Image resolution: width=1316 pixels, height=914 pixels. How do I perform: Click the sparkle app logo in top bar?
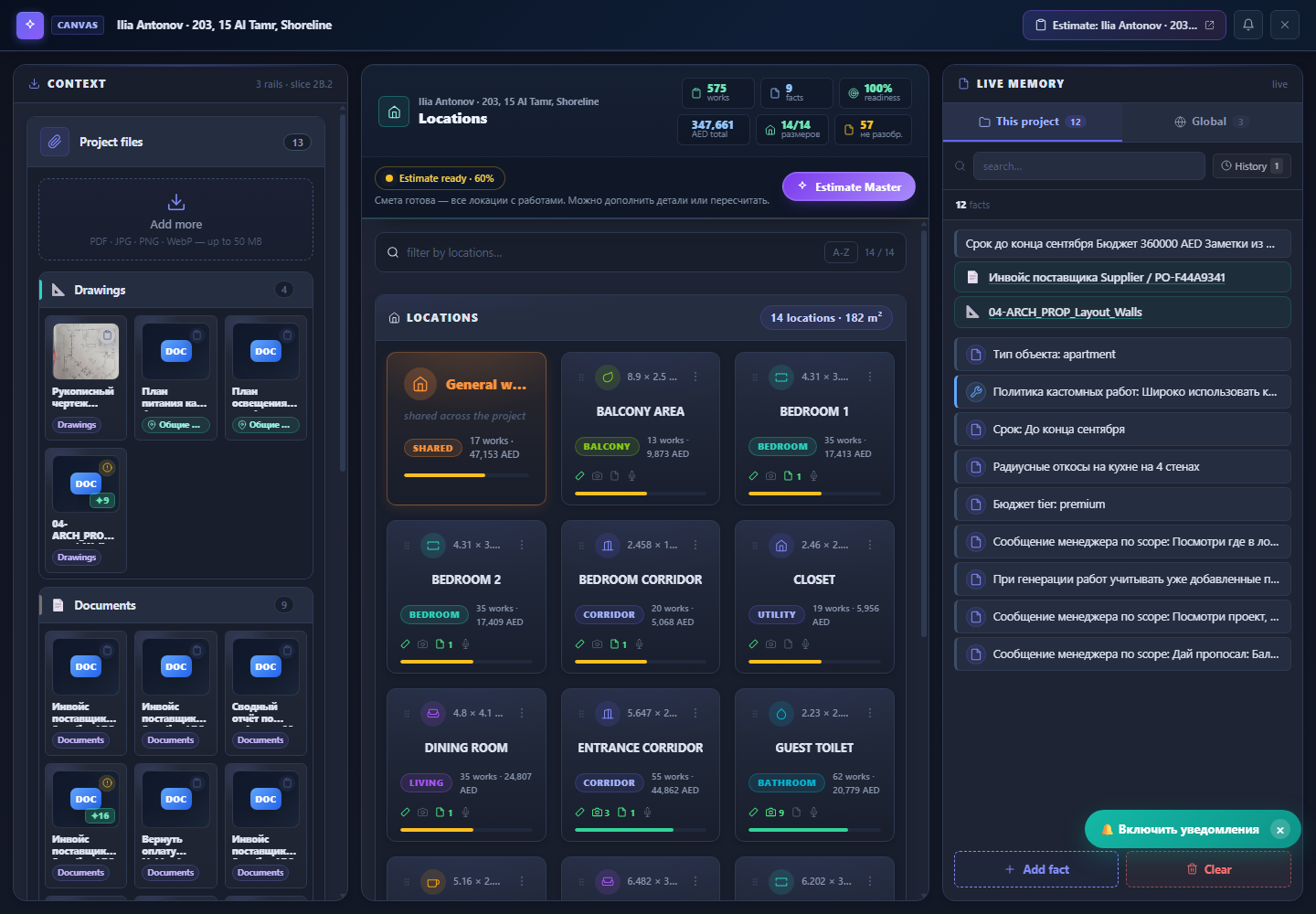(x=30, y=26)
